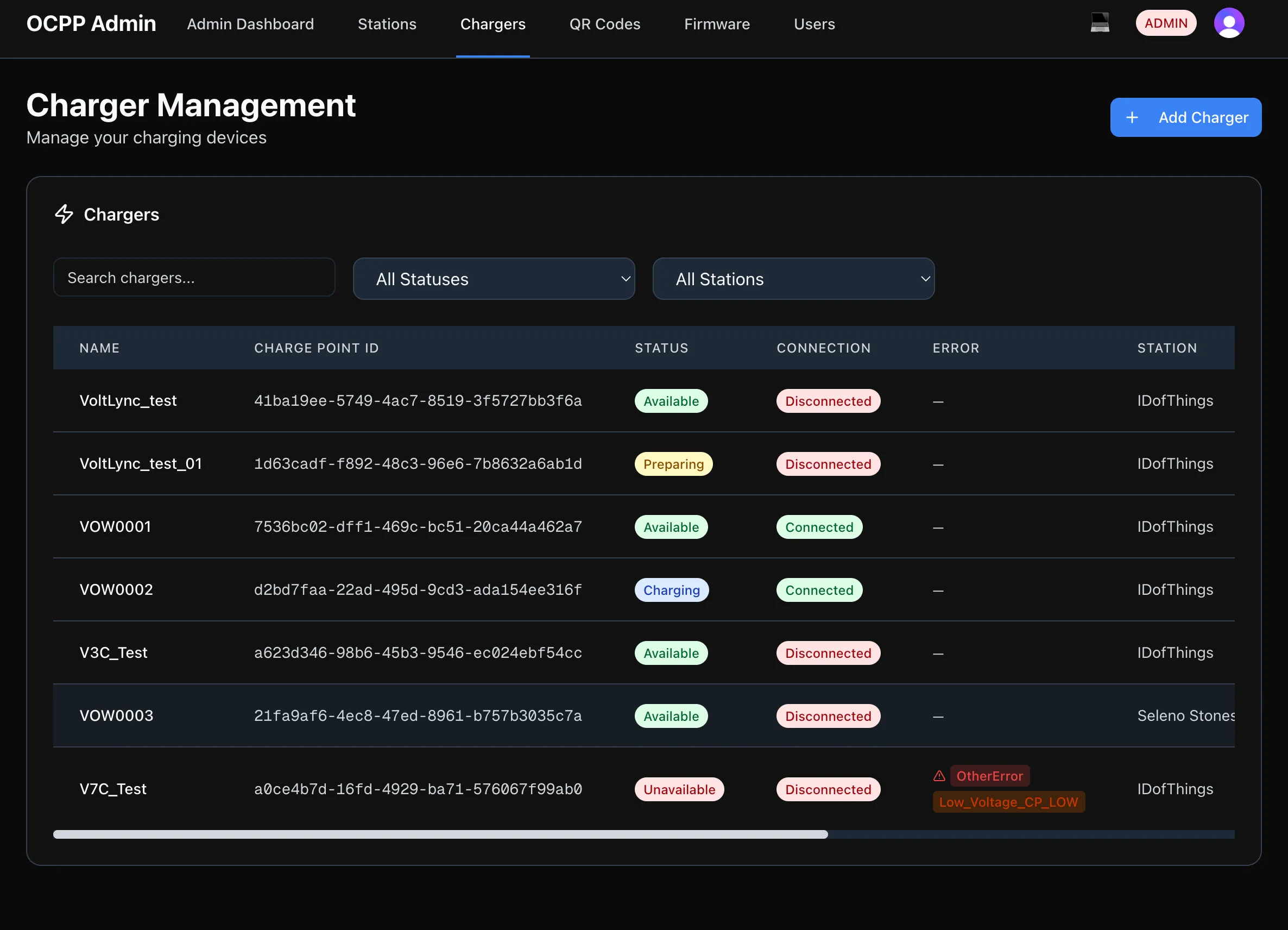
Task: Select the VOW0003 charger name
Action: [116, 716]
